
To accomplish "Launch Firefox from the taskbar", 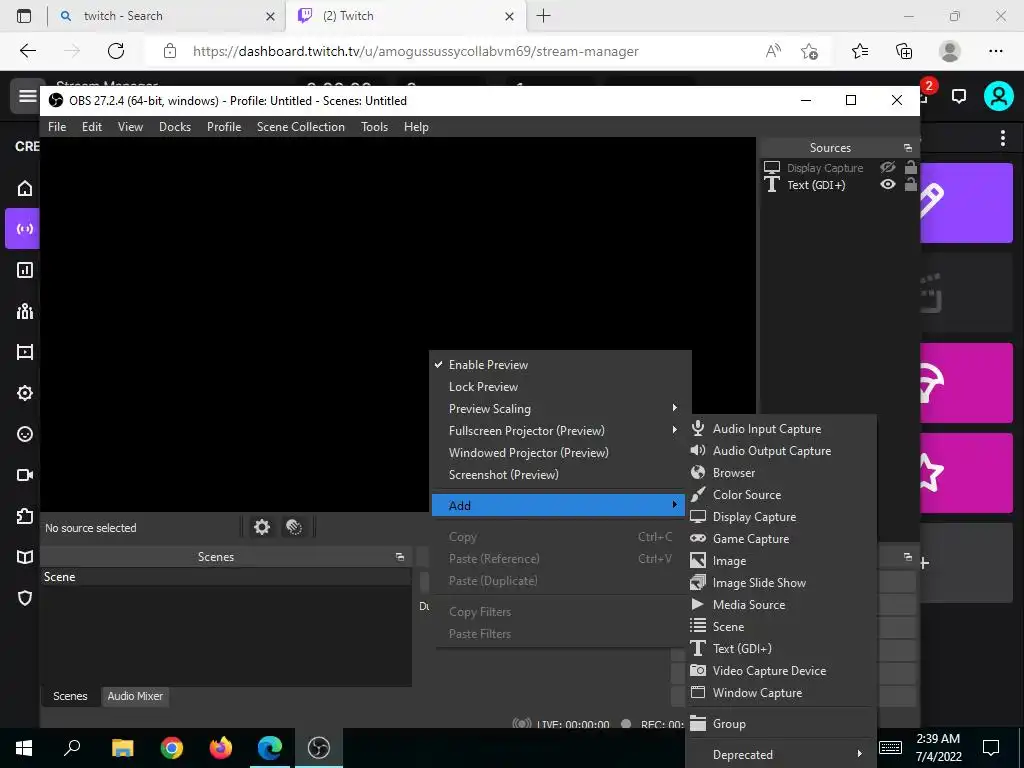I will [221, 747].
